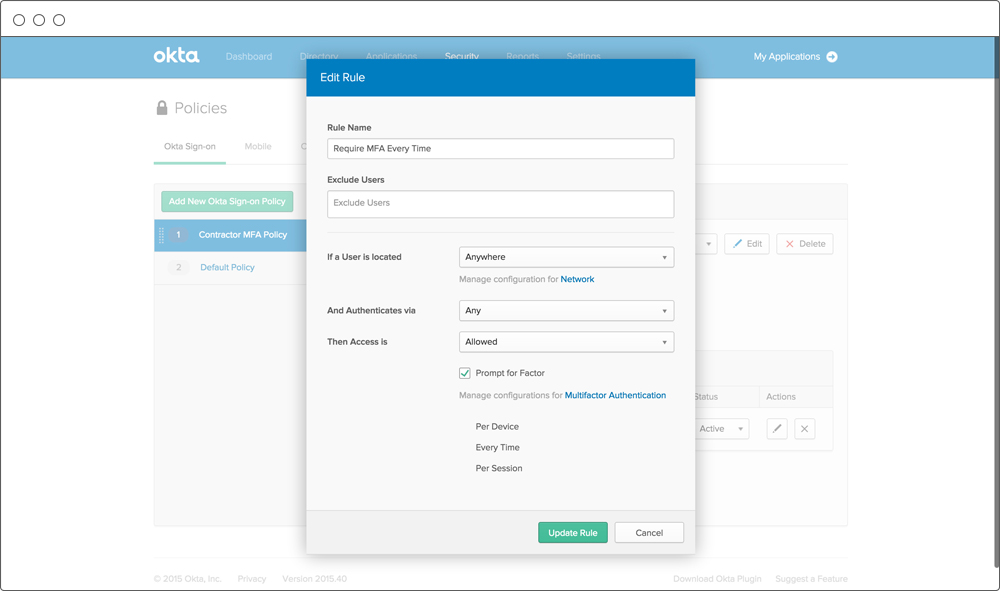Open the Dashboard menu item
Image resolution: width=1000 pixels, height=591 pixels.
(249, 57)
